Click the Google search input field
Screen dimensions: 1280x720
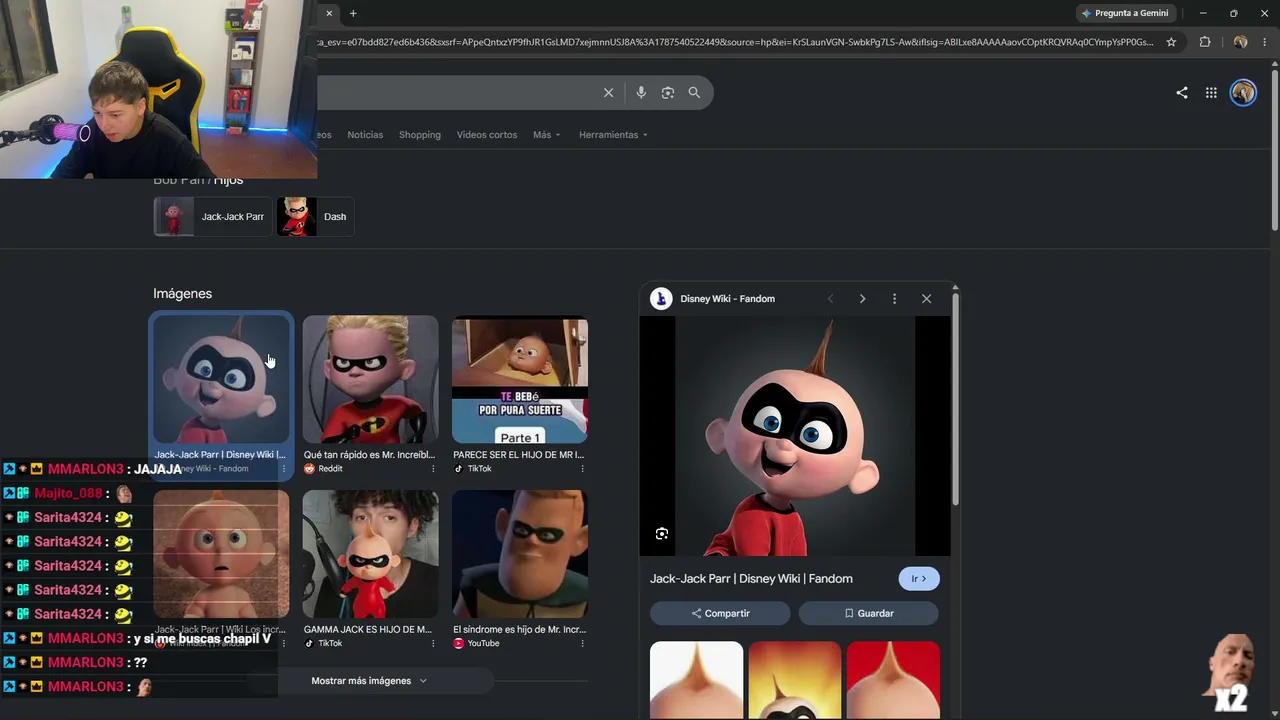(x=455, y=93)
